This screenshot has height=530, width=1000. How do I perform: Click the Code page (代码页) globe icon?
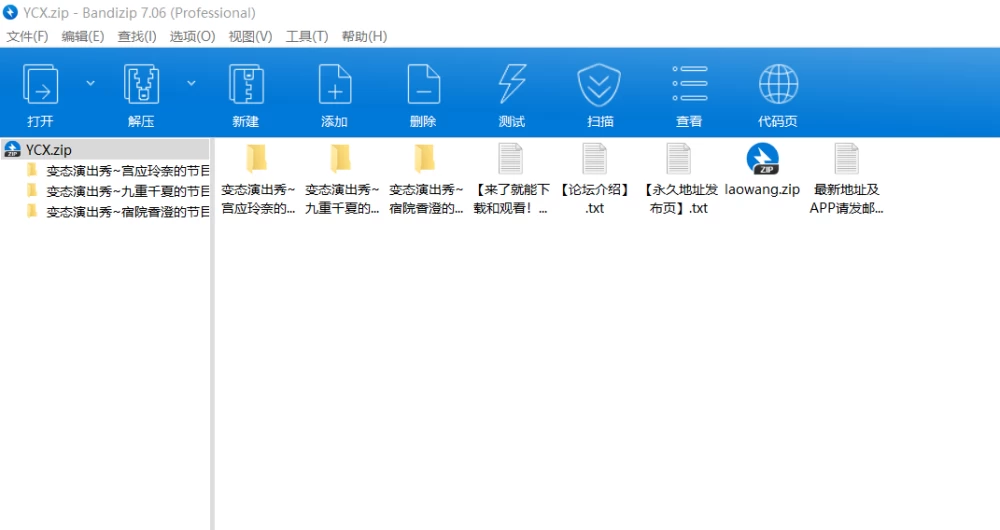pos(778,84)
